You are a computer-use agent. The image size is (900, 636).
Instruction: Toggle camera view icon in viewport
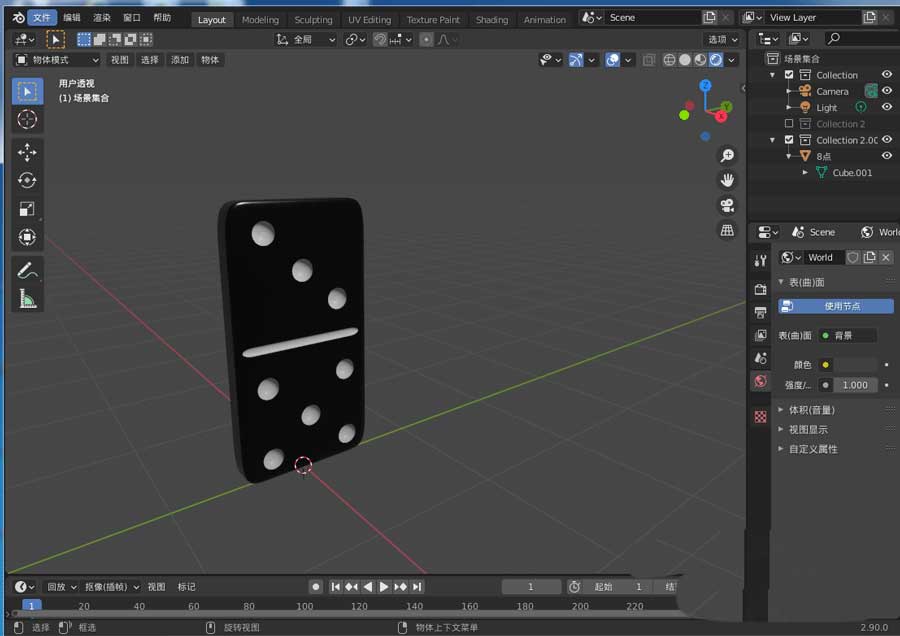click(x=727, y=205)
